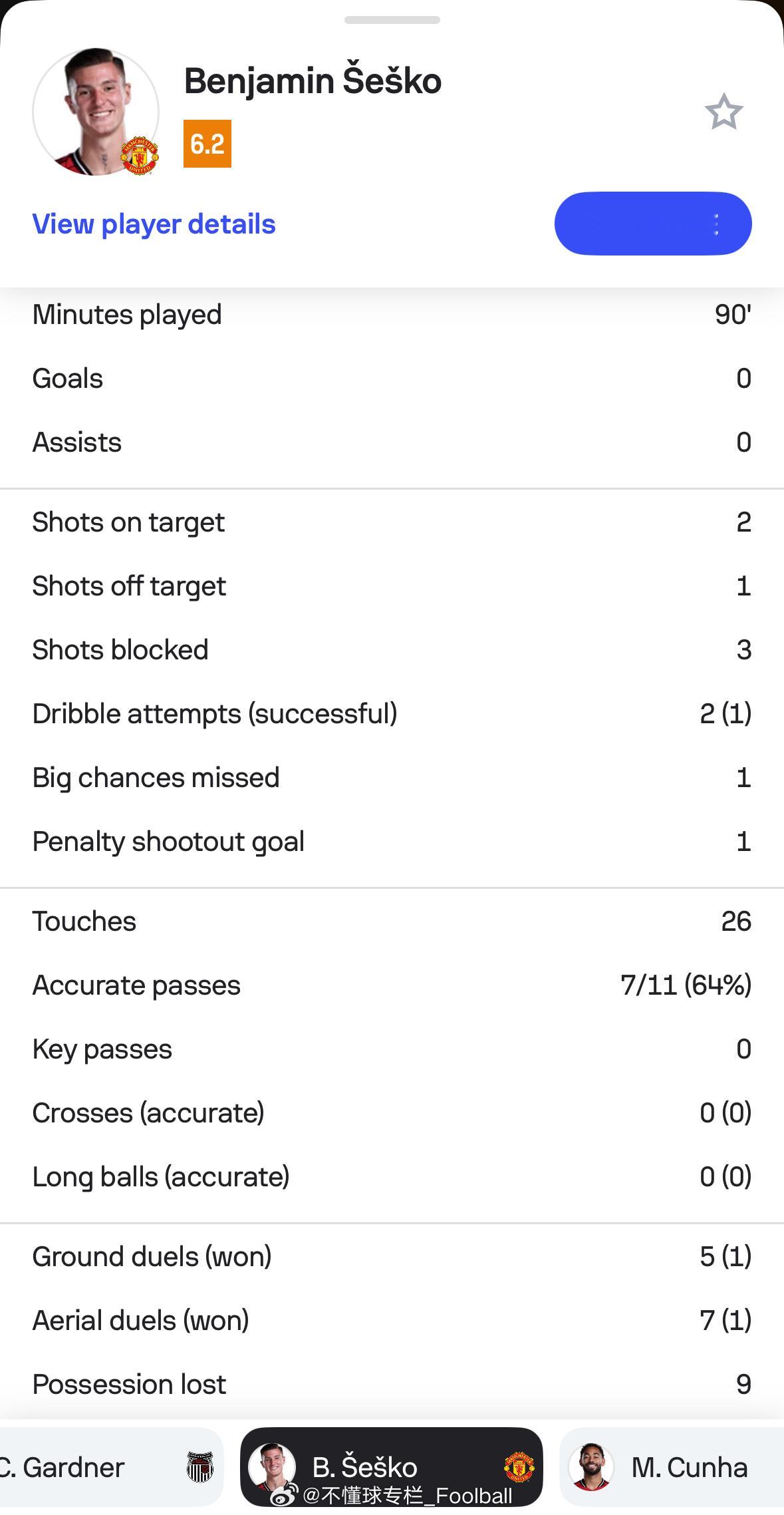
Task: Tap the Manchester United crest in the Šeško tab
Action: pos(519,1467)
